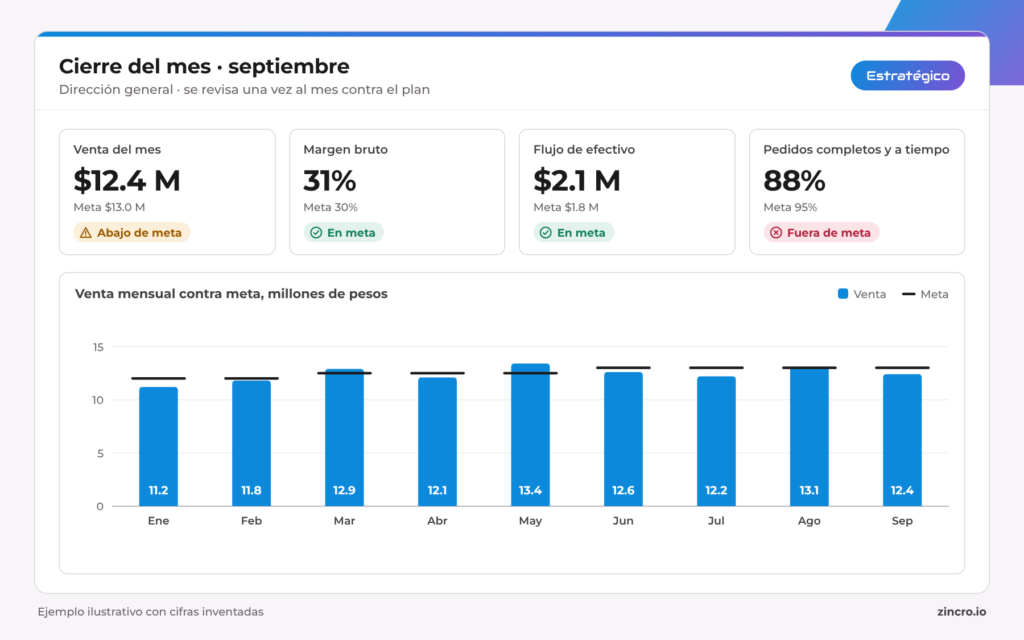Click the Sep bar labeled 12.4
This screenshot has width=1024, height=640.
[x=902, y=440]
